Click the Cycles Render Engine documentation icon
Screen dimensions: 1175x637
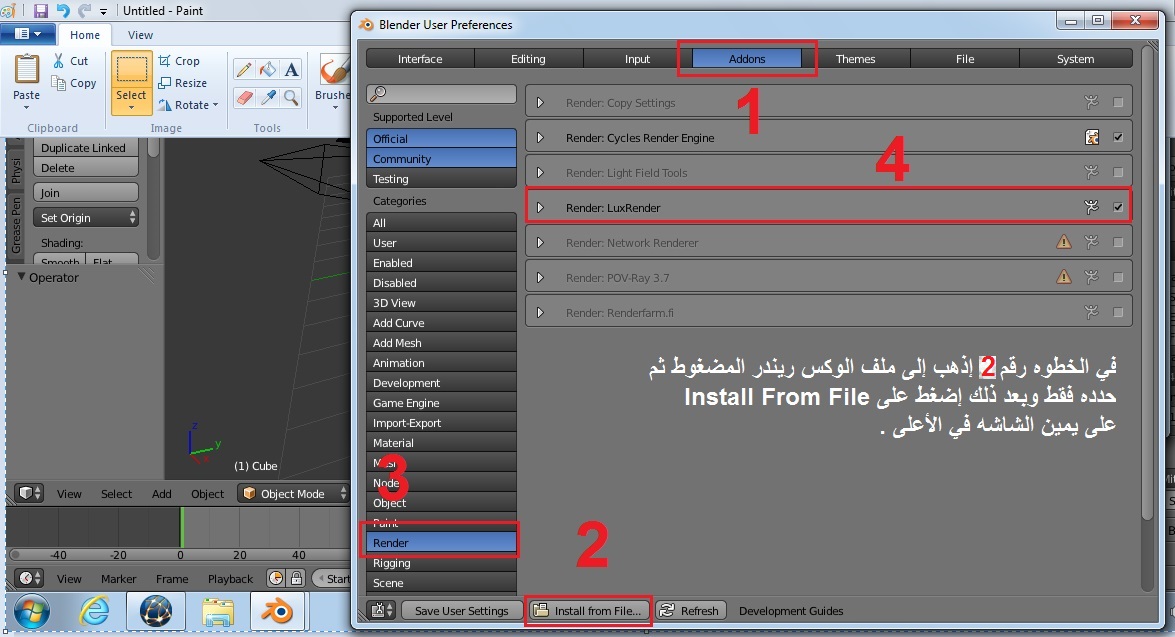(1092, 137)
